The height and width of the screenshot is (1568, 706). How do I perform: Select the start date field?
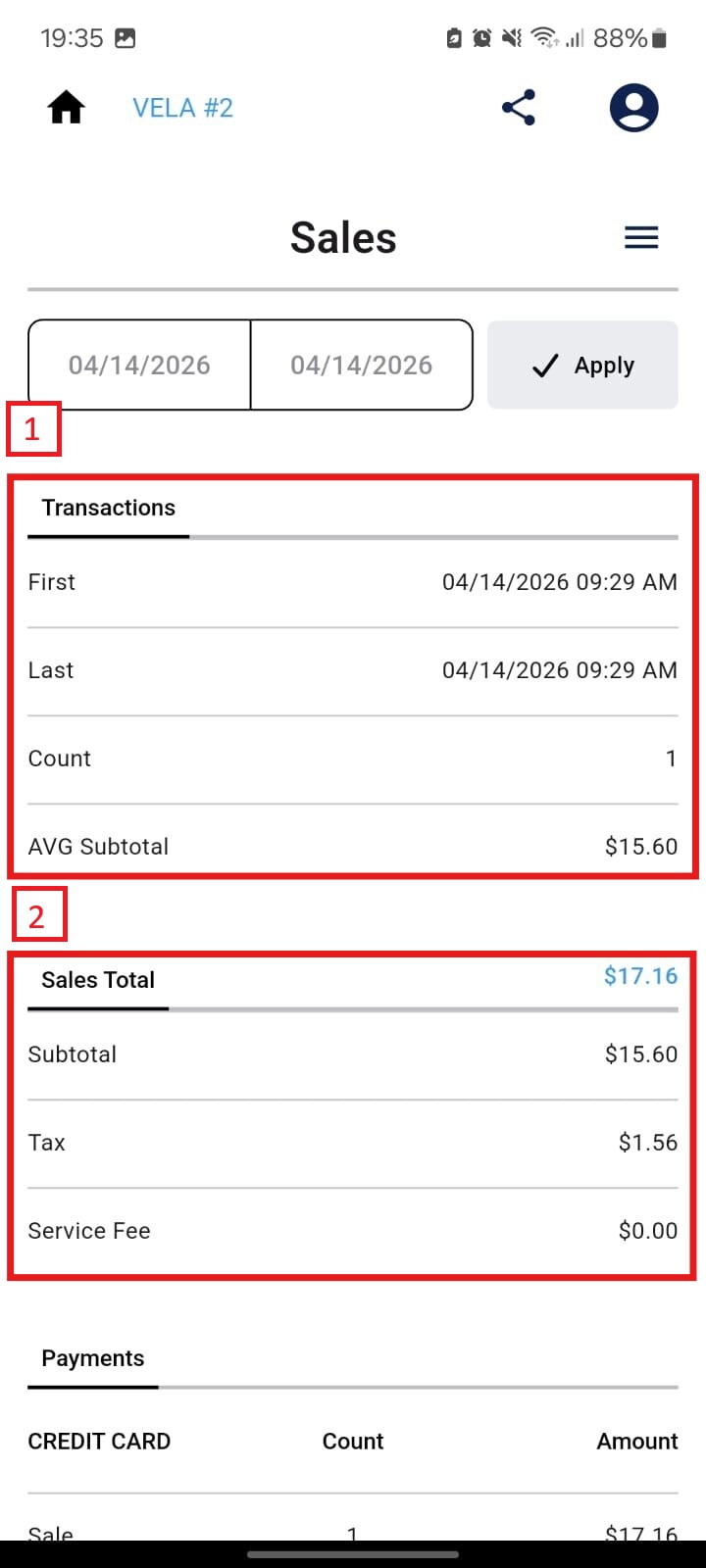pyautogui.click(x=139, y=365)
